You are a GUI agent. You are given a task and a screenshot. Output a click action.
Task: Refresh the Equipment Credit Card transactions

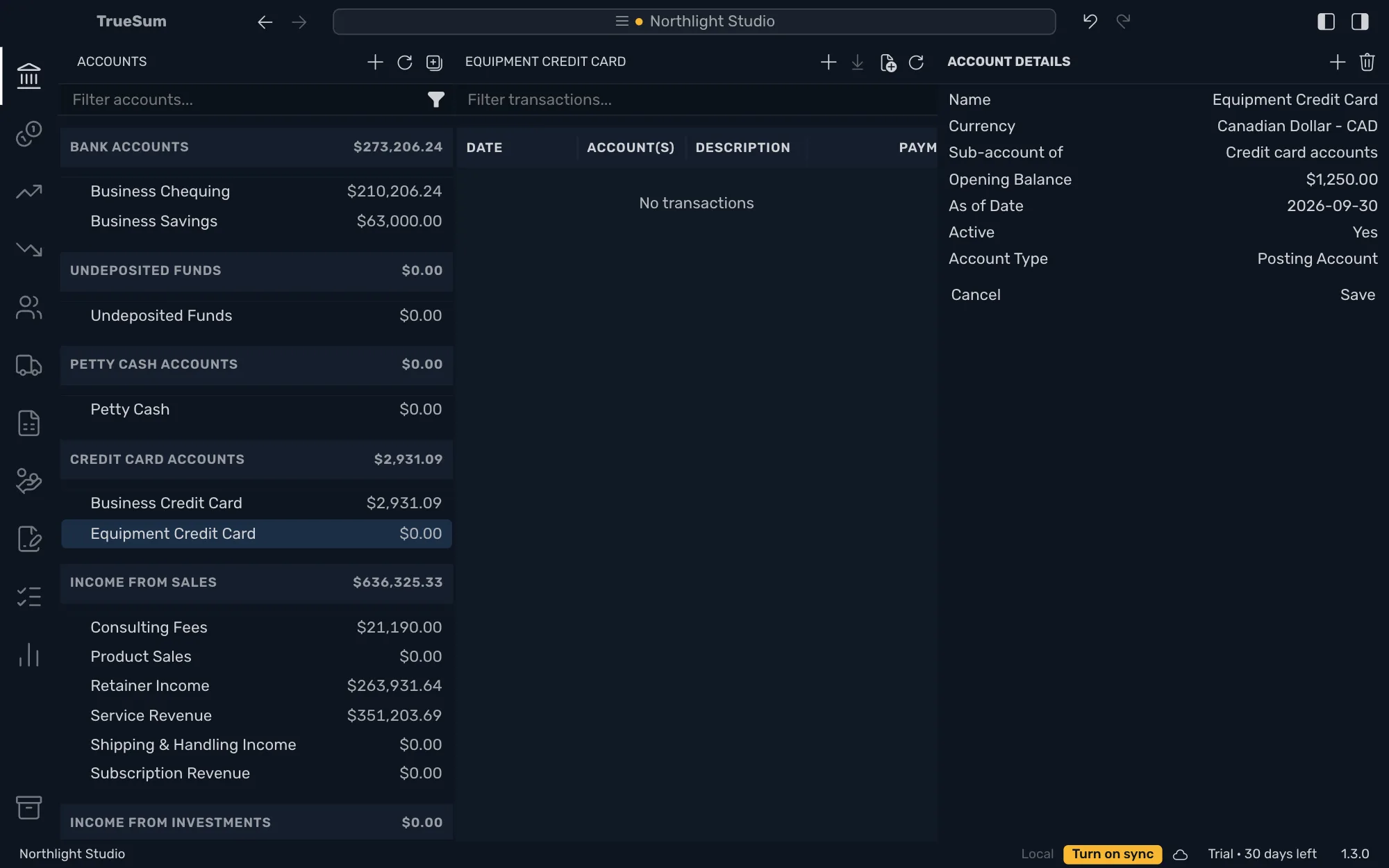click(916, 62)
